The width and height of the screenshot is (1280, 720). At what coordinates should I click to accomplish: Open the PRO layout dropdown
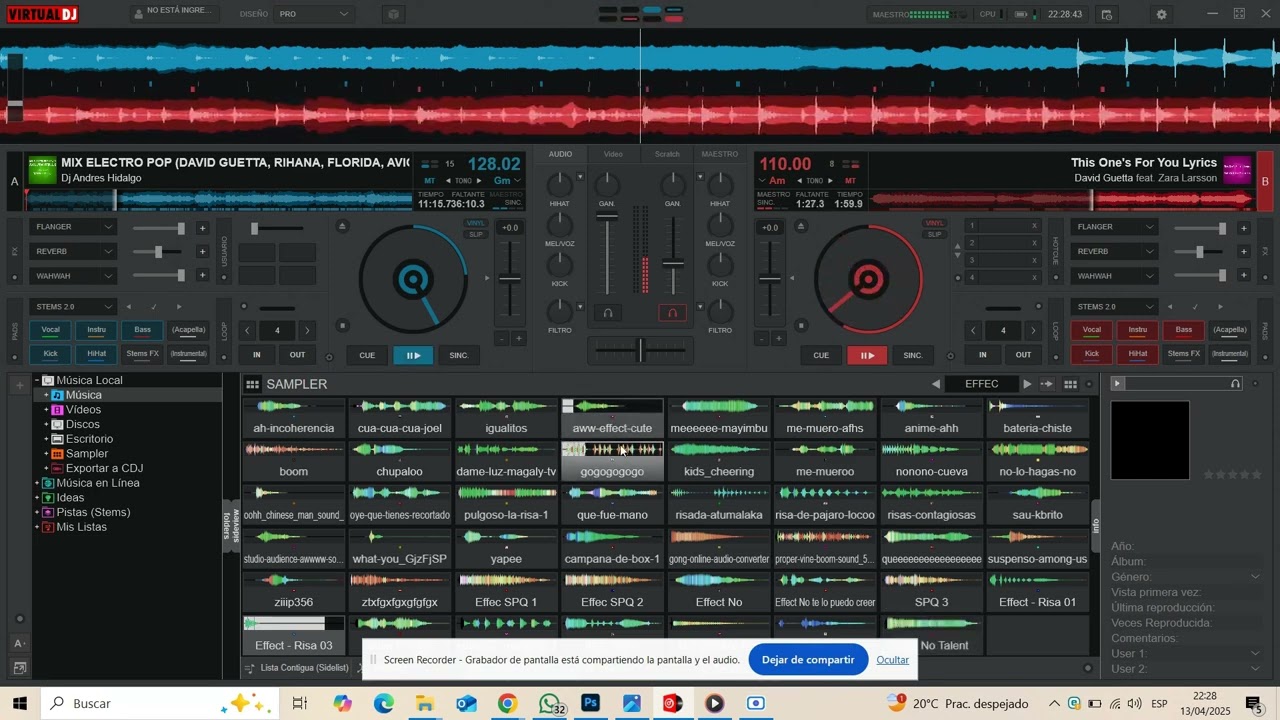(314, 14)
